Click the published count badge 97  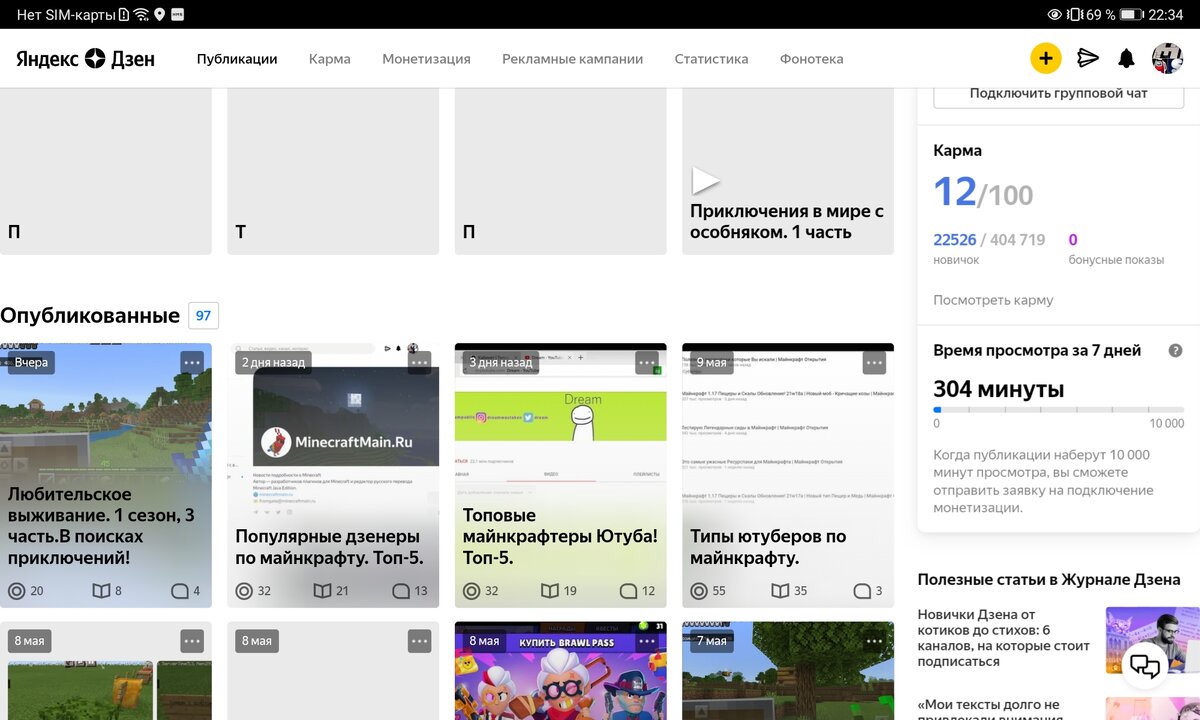203,316
